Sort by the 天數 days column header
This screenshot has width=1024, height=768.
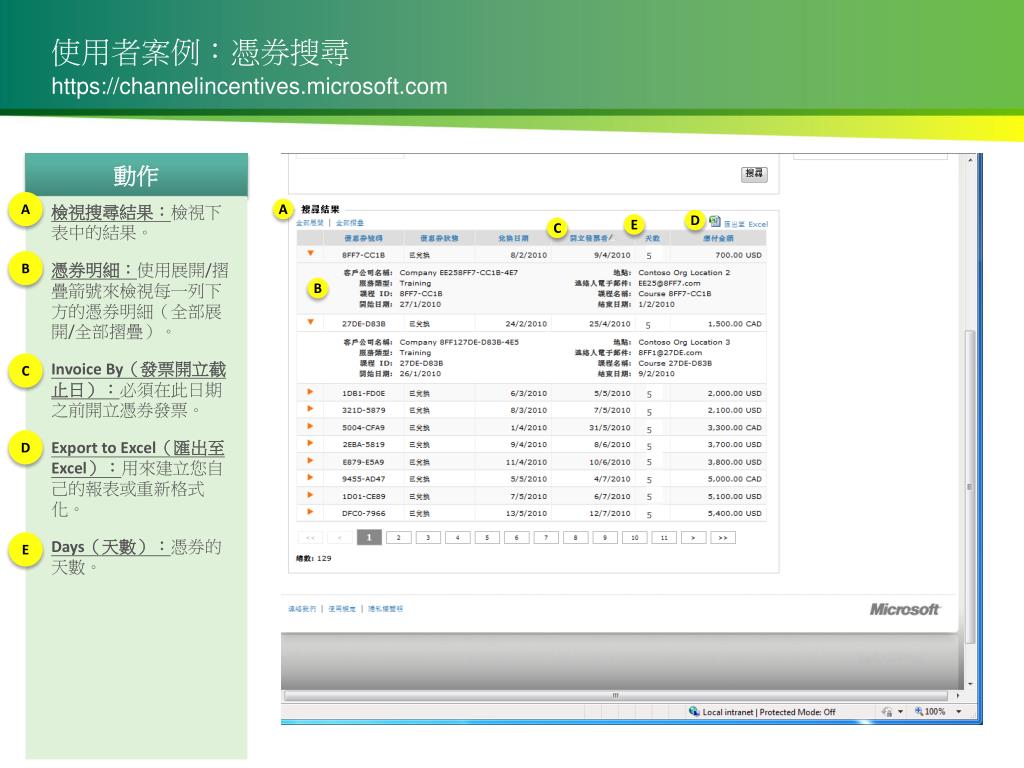[x=652, y=238]
